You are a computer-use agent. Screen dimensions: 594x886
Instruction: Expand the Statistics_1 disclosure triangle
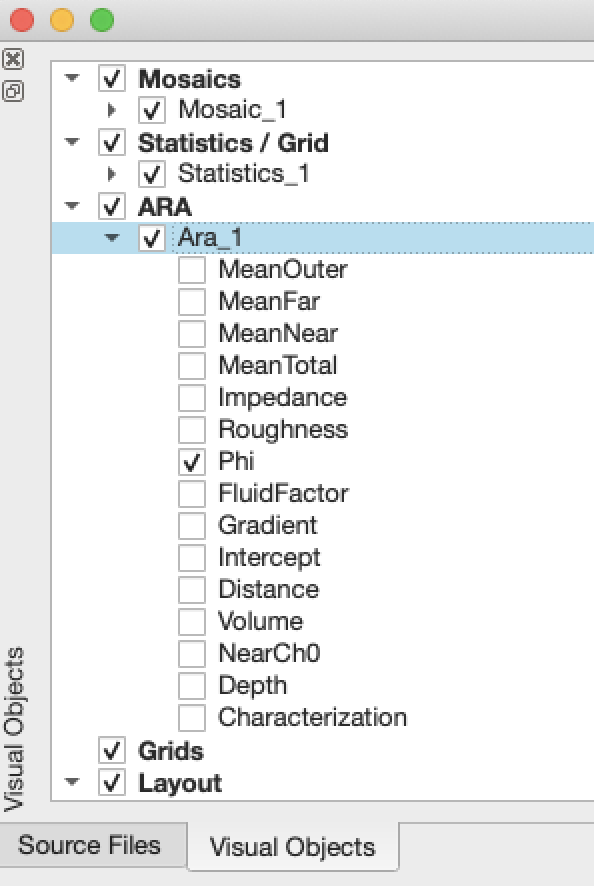112,174
